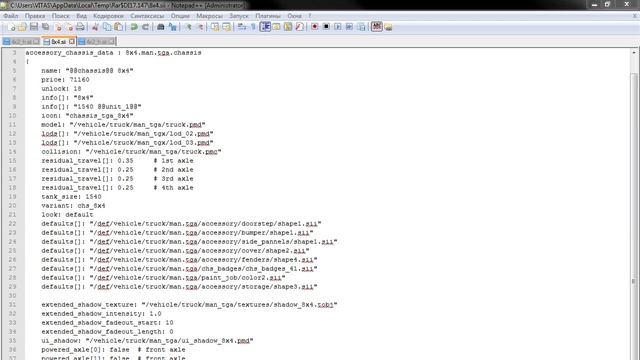Click "extended_shadow_intensity: 1.0" line

coord(101,314)
